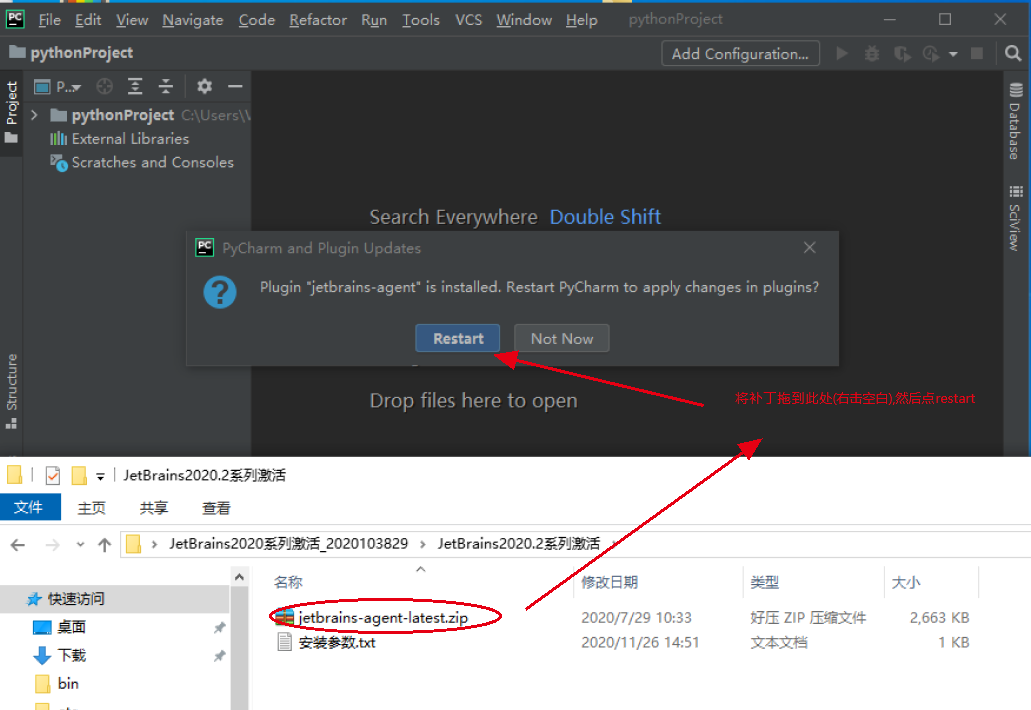Open the 共享 ribbon tab in Explorer

[154, 508]
